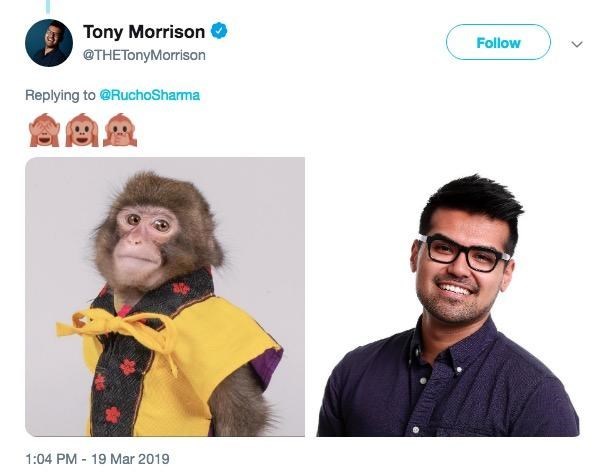Click the blue thread line above the avatar
The width and height of the screenshot is (610, 473).
(48, 6)
